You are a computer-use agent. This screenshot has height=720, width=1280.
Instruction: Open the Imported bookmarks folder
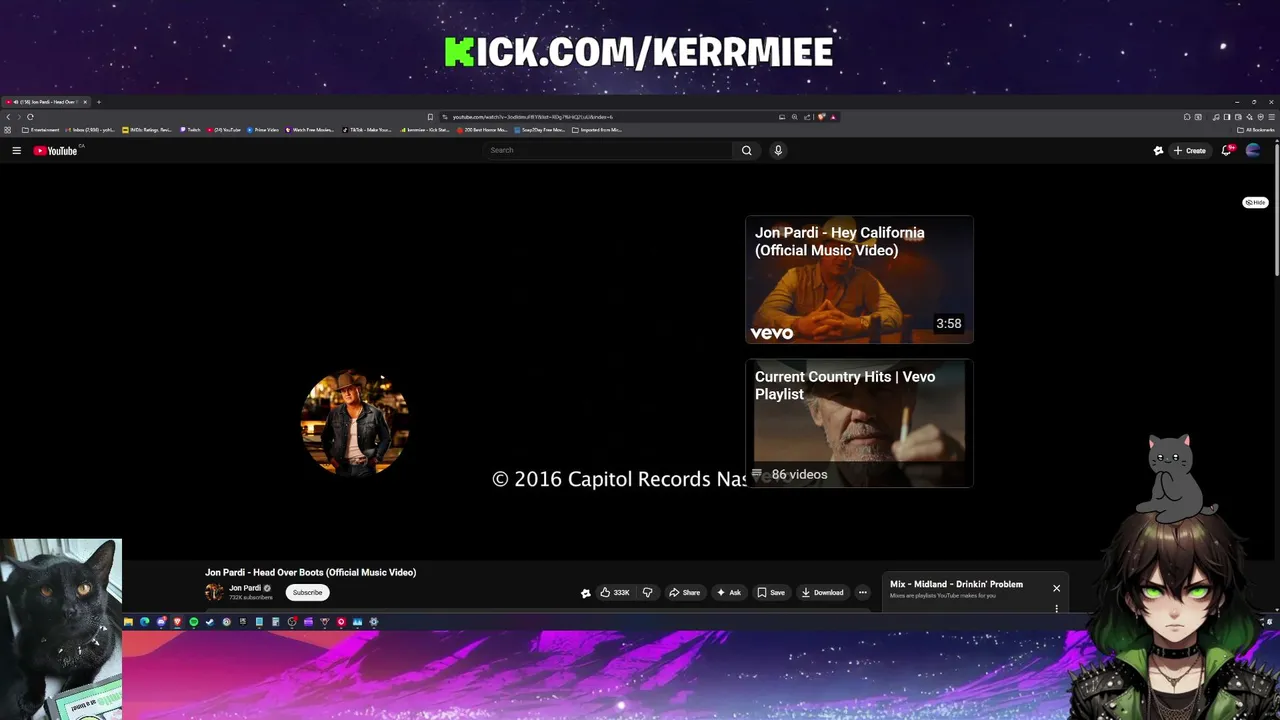pyautogui.click(x=597, y=130)
